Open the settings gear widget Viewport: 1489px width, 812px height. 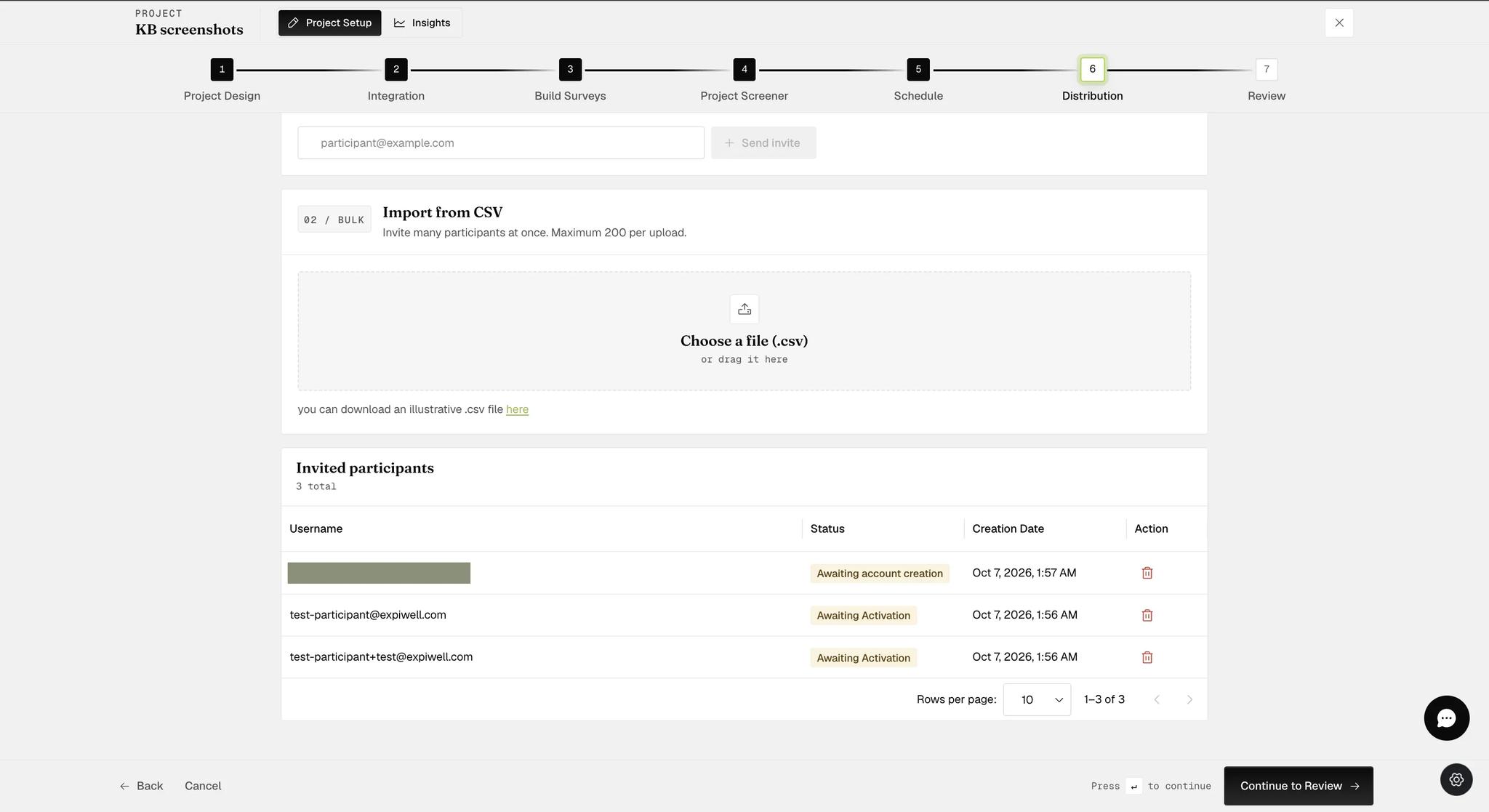point(1456,779)
